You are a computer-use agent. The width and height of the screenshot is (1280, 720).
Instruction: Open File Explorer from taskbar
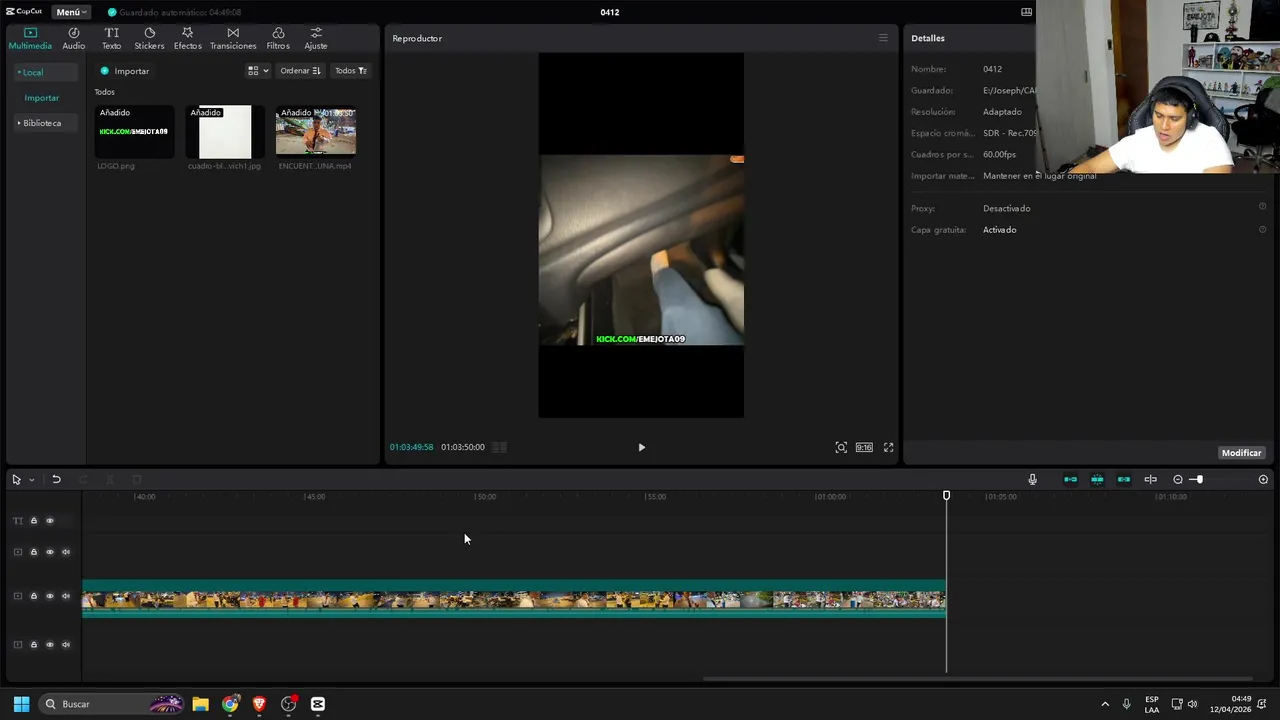[200, 704]
